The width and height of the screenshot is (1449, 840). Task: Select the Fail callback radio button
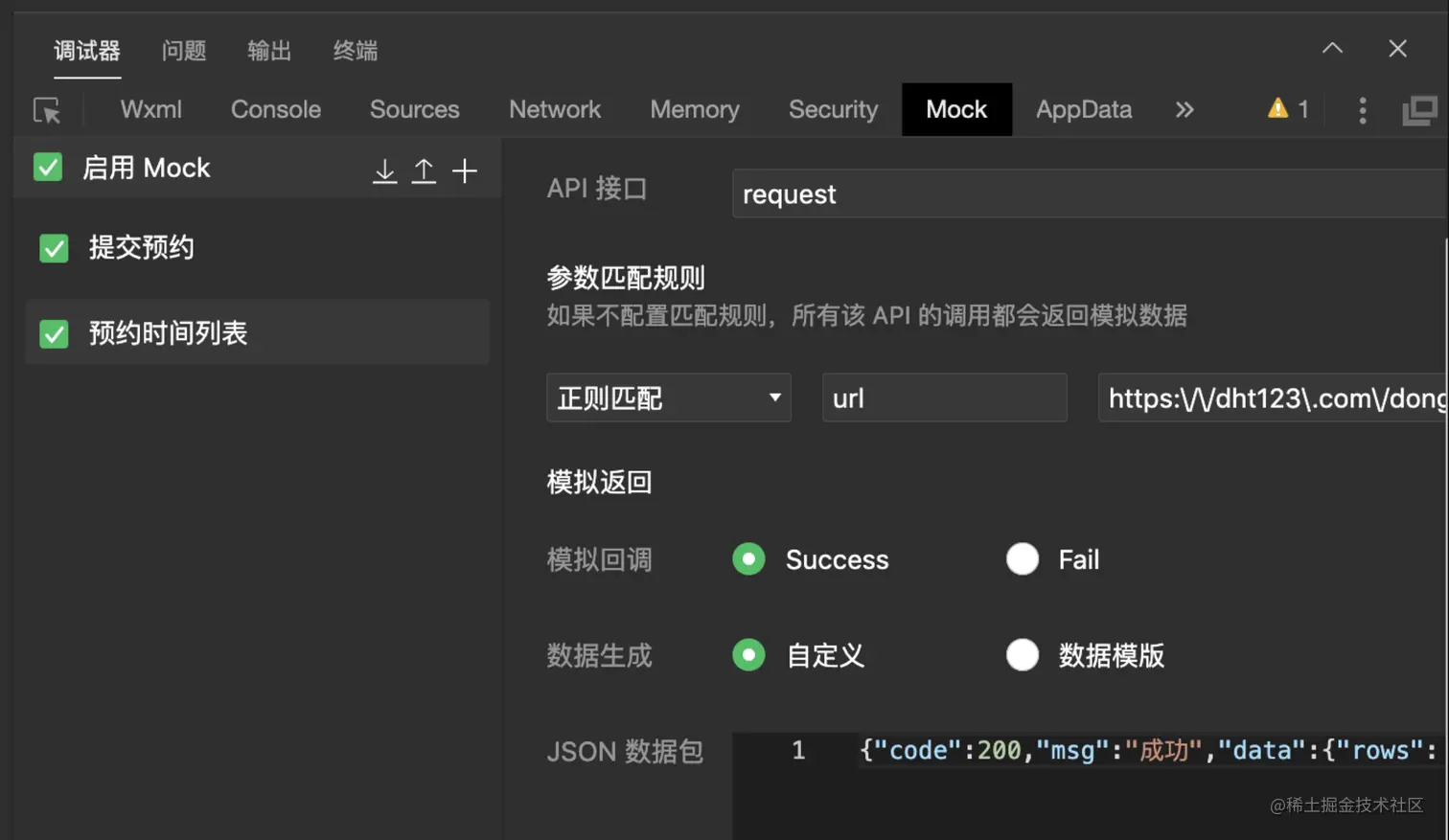click(x=1023, y=559)
